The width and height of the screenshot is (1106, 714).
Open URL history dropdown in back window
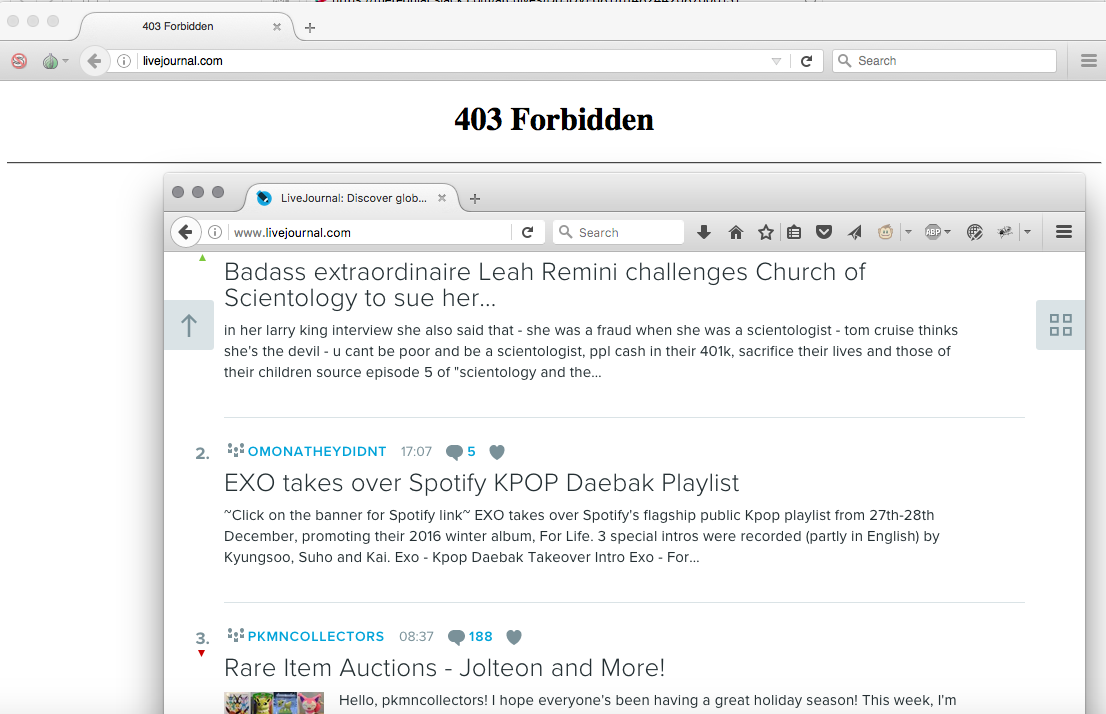tap(776, 61)
